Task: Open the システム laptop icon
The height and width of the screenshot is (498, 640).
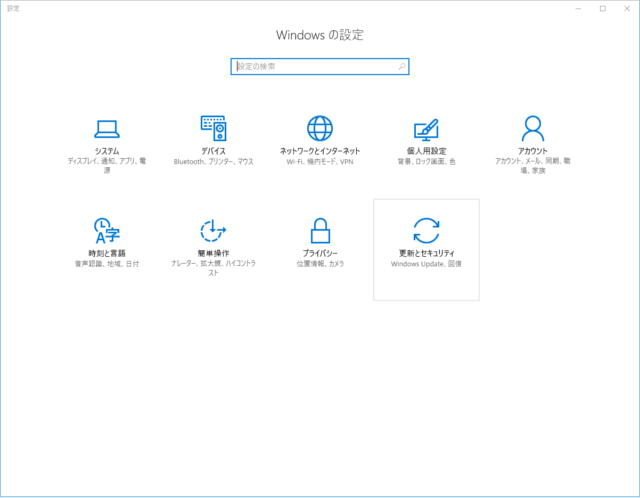Action: [107, 129]
